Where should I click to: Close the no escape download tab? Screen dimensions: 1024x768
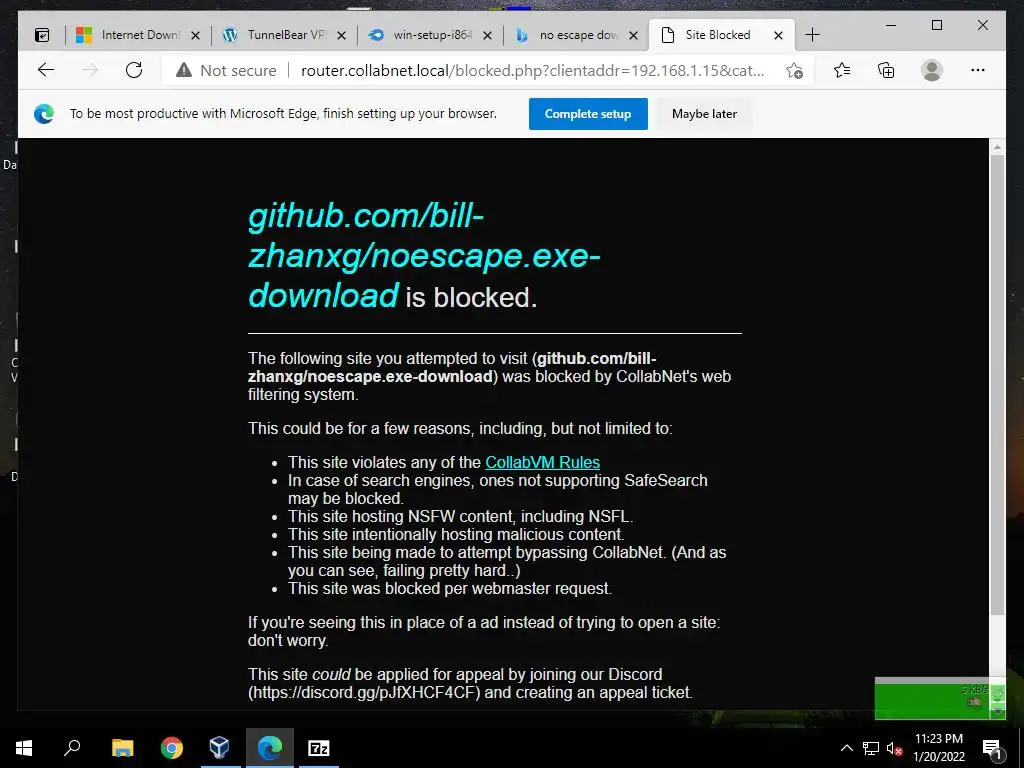[x=633, y=36]
